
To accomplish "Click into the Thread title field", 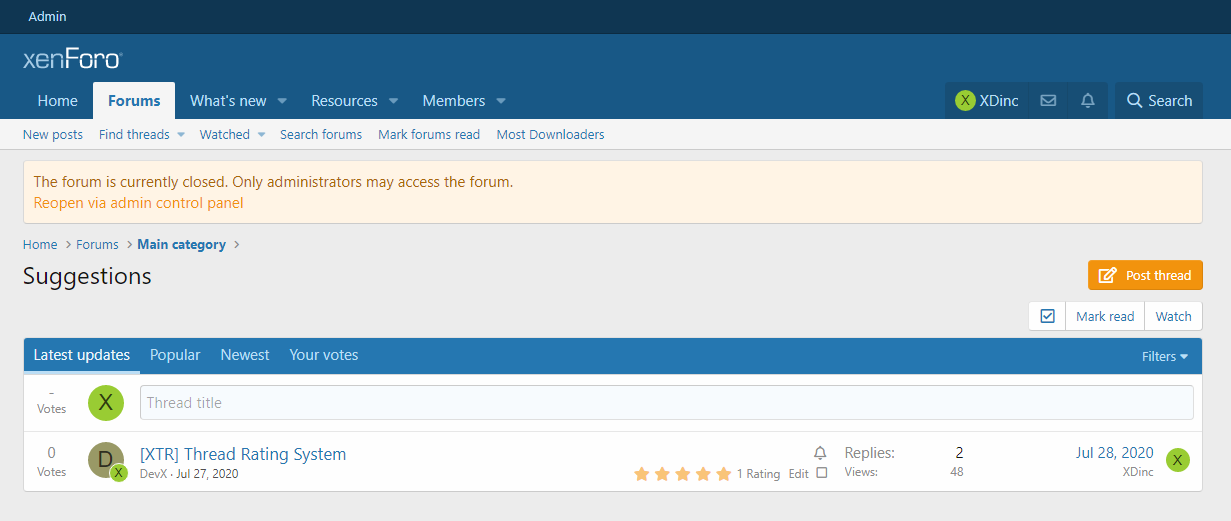I will (666, 403).
